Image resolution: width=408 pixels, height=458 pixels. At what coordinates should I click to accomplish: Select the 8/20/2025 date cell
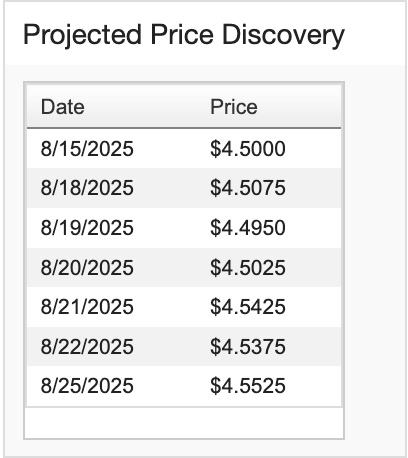87,268
